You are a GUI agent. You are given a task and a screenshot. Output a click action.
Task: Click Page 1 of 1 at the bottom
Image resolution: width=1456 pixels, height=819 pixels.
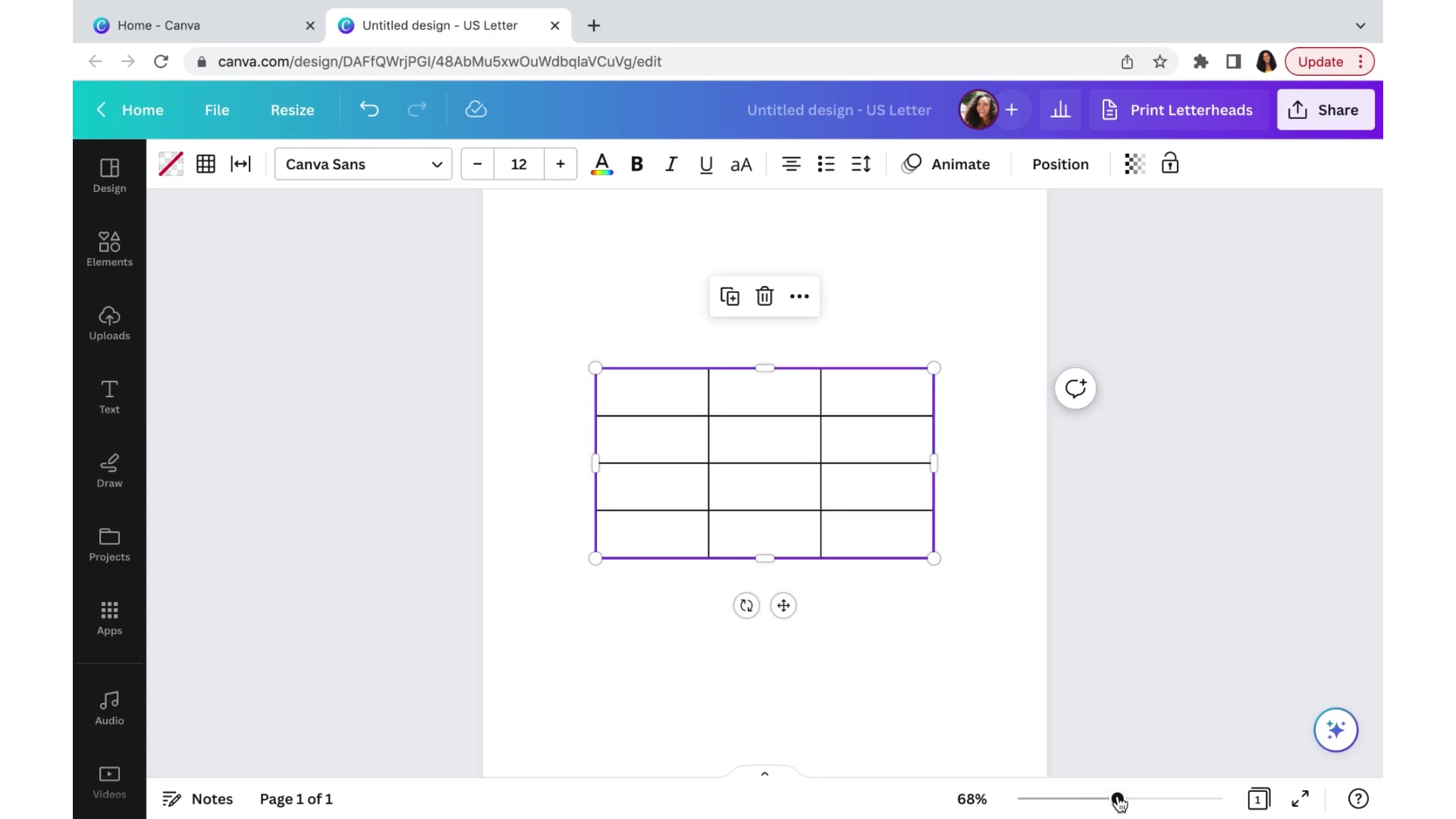(296, 799)
